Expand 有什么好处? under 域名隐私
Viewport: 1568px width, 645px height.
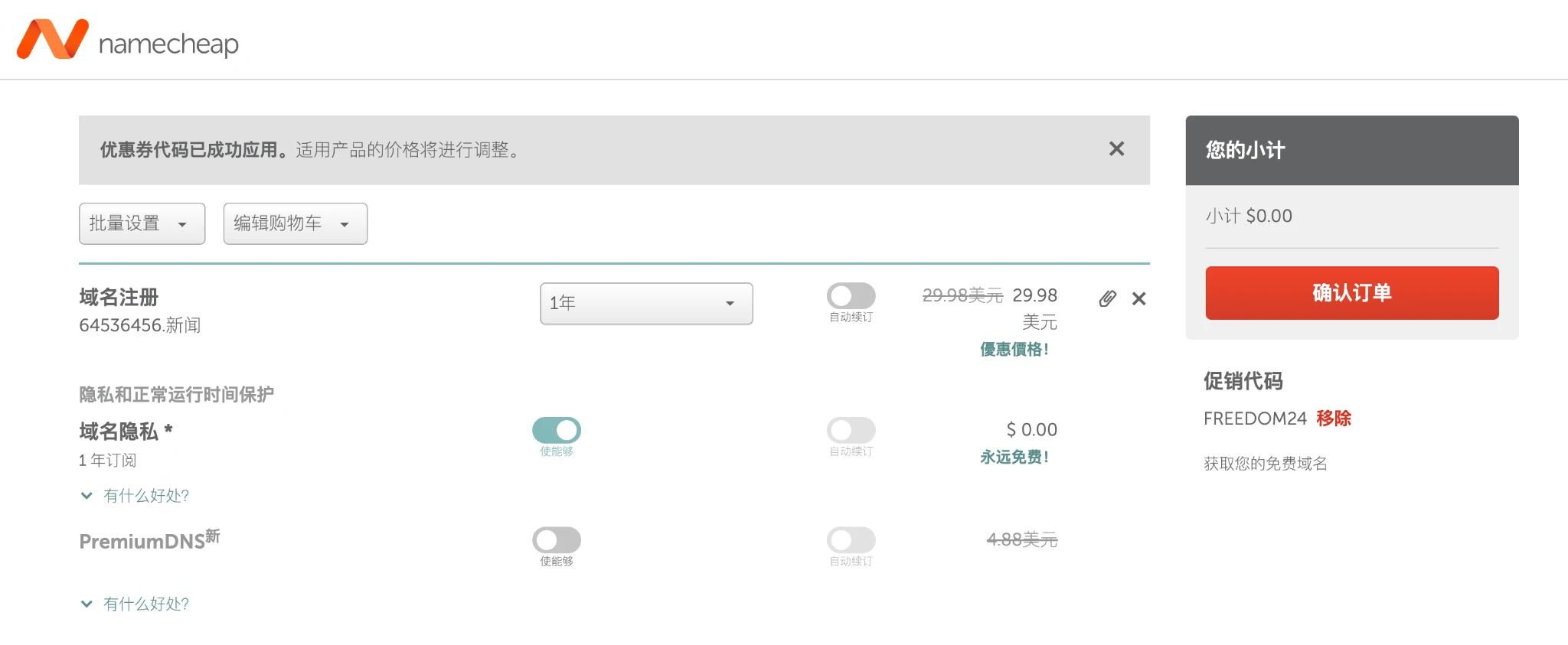[x=145, y=495]
